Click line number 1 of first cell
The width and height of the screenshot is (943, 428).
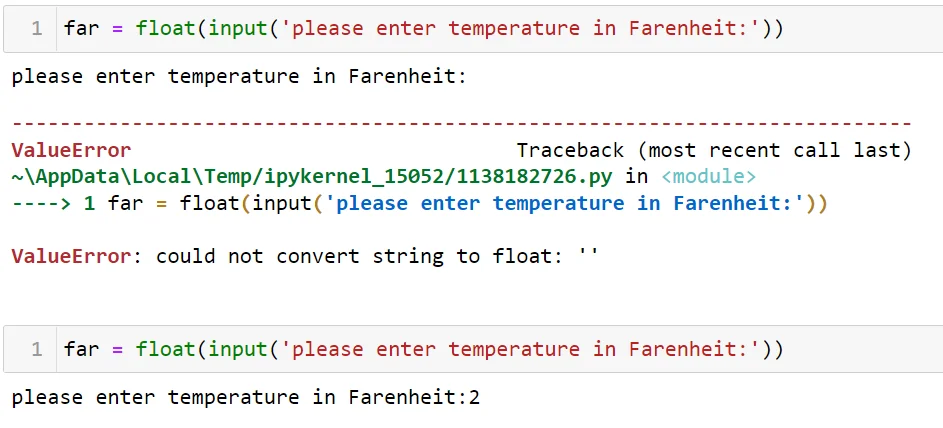pyautogui.click(x=37, y=28)
